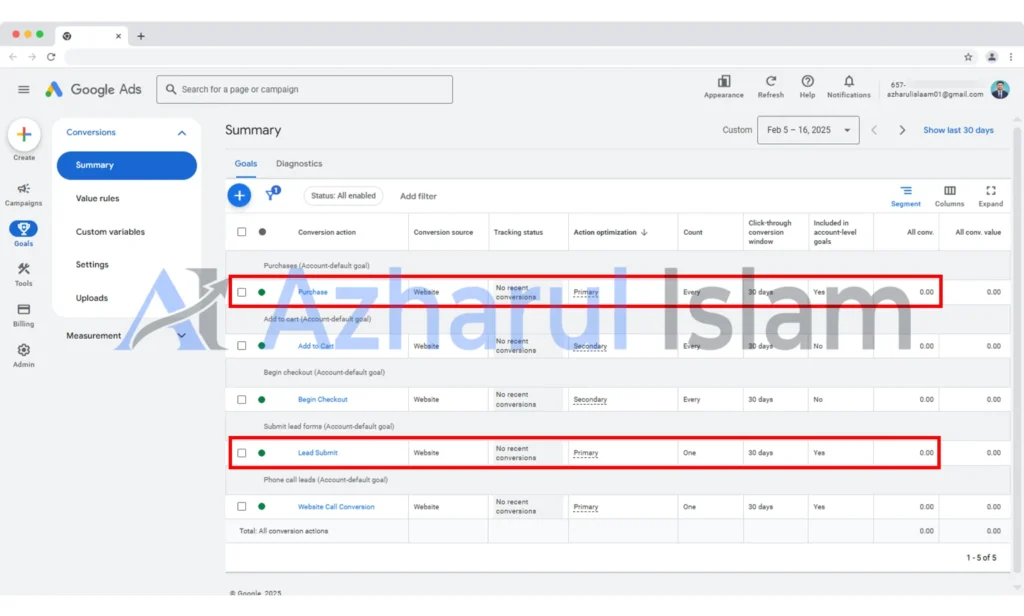This screenshot has height=616, width=1024.
Task: Click the search for page or campaign field
Action: pos(304,89)
